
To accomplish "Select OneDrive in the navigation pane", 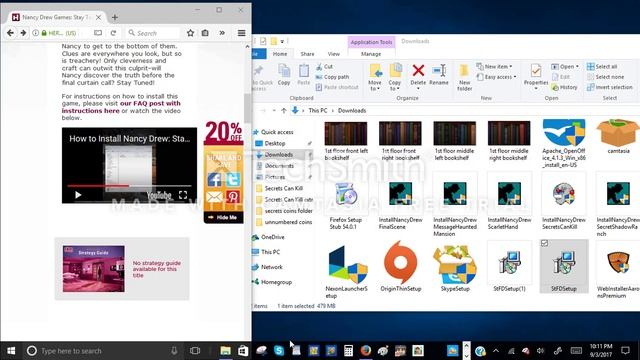I will [272, 237].
